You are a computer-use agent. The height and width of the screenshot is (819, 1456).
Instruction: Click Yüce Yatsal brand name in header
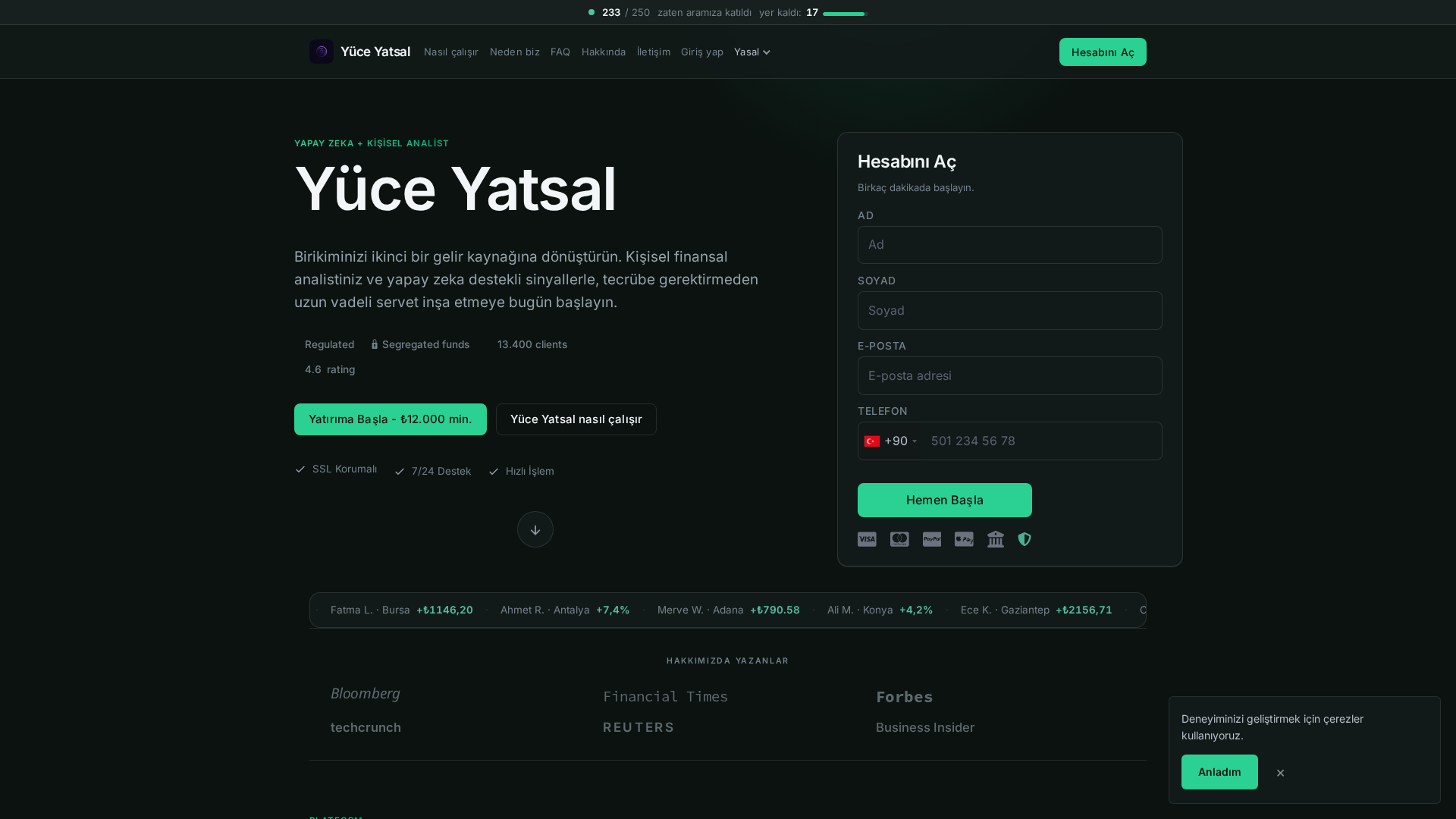[375, 52]
